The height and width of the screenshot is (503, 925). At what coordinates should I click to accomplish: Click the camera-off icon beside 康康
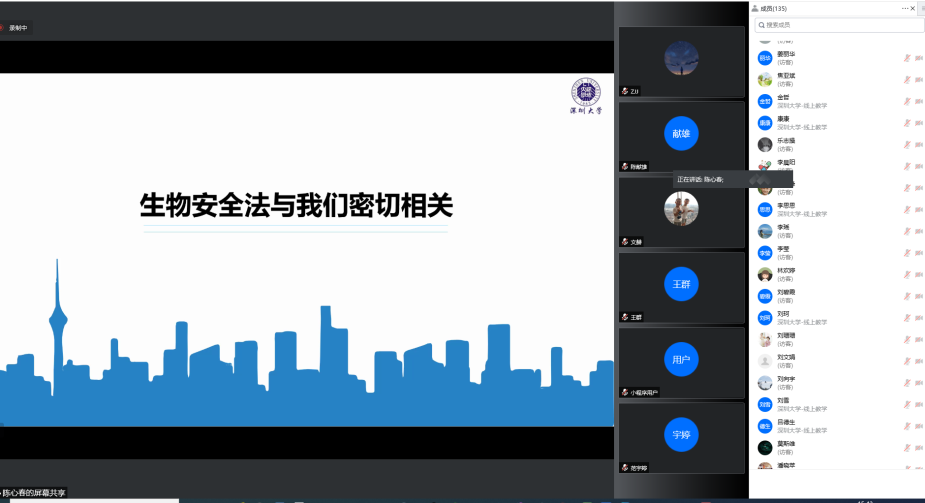click(918, 123)
